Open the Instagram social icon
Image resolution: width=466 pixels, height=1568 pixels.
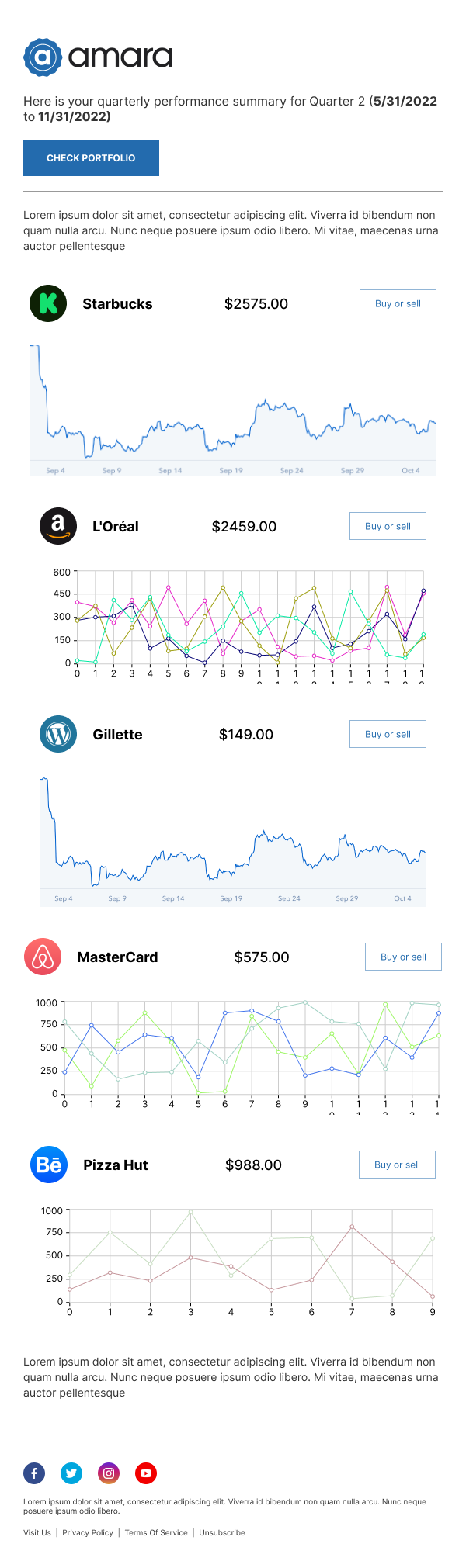point(109,1473)
